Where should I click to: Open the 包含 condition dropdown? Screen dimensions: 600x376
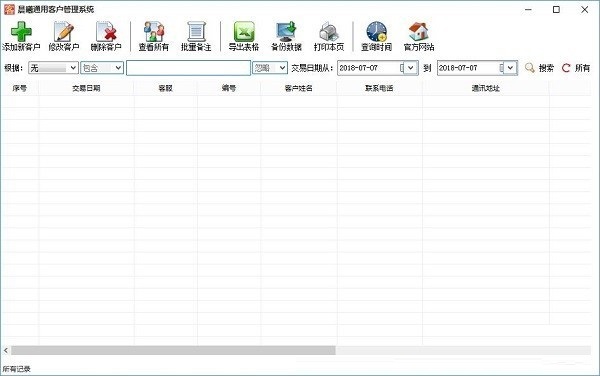102,68
